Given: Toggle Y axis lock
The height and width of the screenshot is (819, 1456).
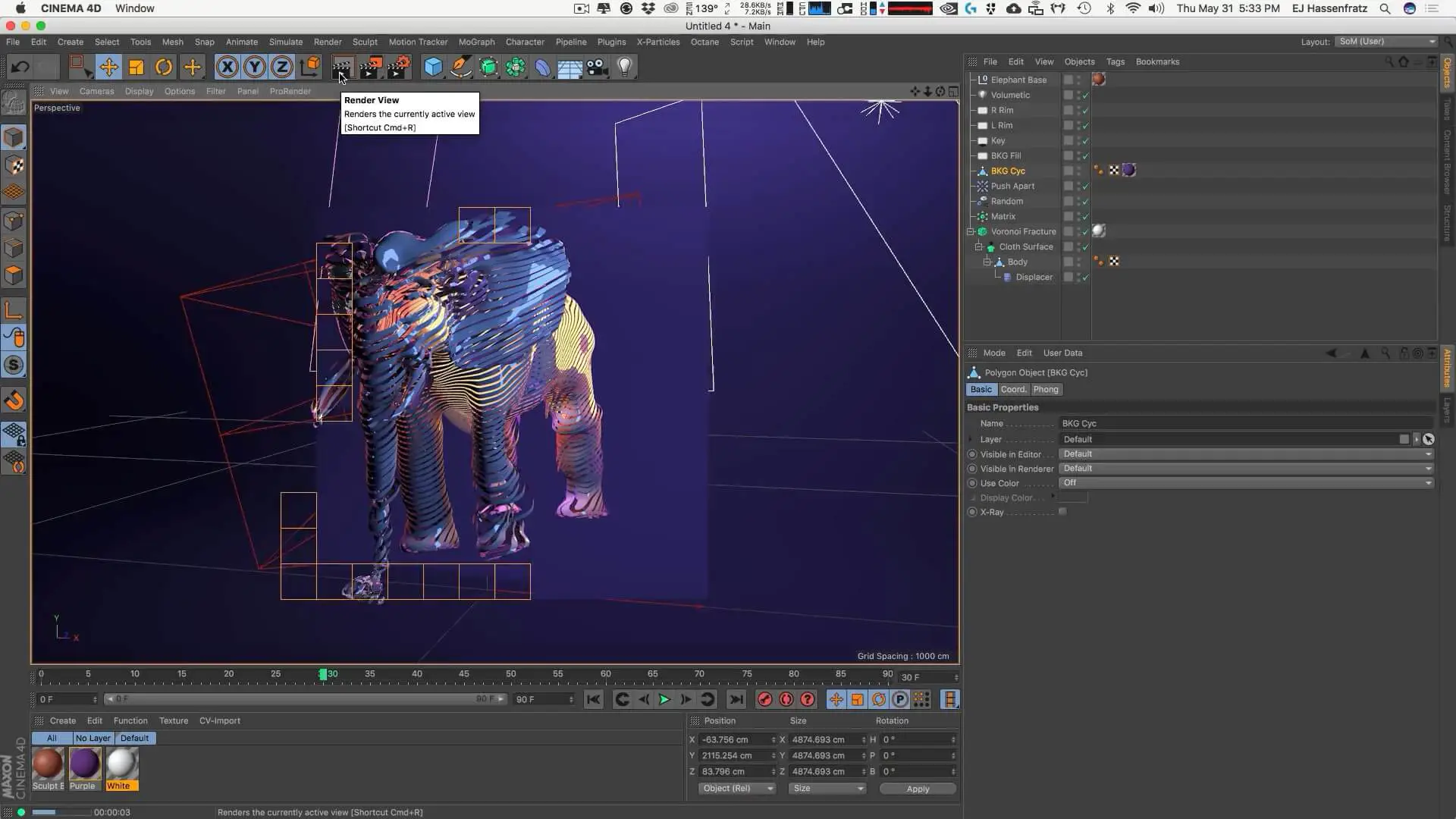Looking at the screenshot, I should point(255,67).
